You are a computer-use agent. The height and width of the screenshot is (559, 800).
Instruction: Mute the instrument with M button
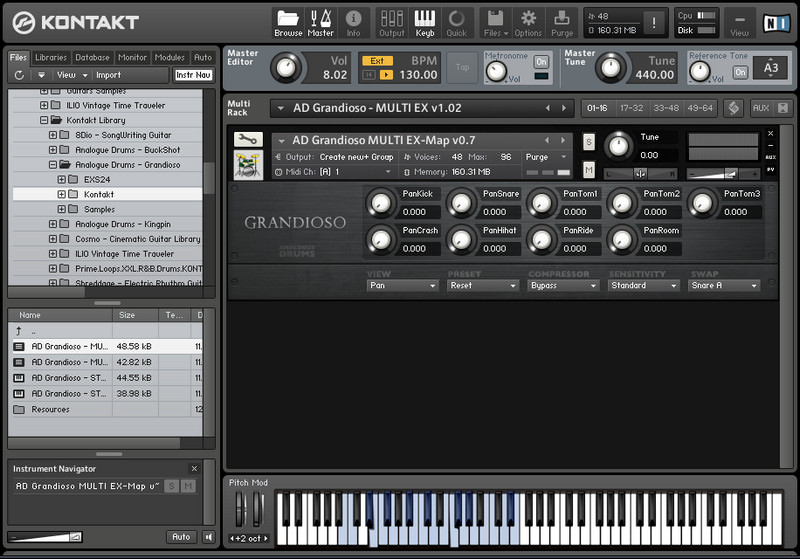[x=588, y=169]
